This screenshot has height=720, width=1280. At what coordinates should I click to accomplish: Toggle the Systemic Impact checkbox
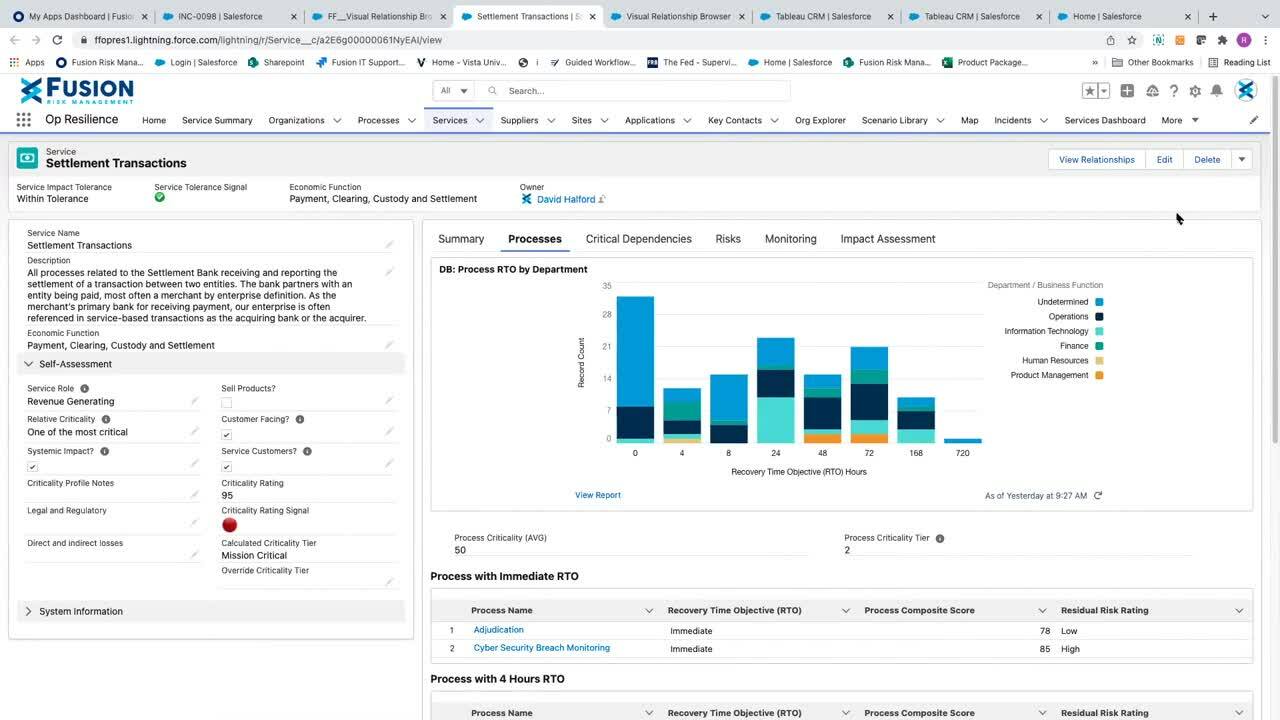click(x=32, y=467)
